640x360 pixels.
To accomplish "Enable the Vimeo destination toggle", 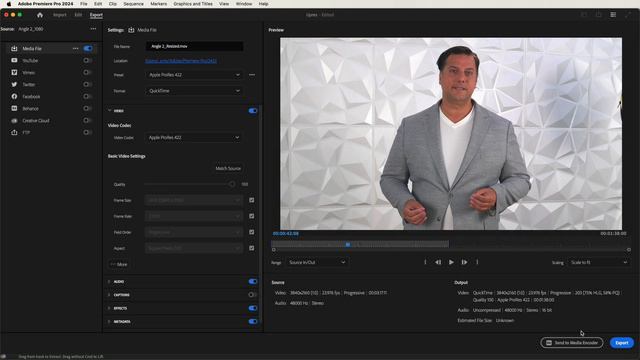I will click(87, 72).
